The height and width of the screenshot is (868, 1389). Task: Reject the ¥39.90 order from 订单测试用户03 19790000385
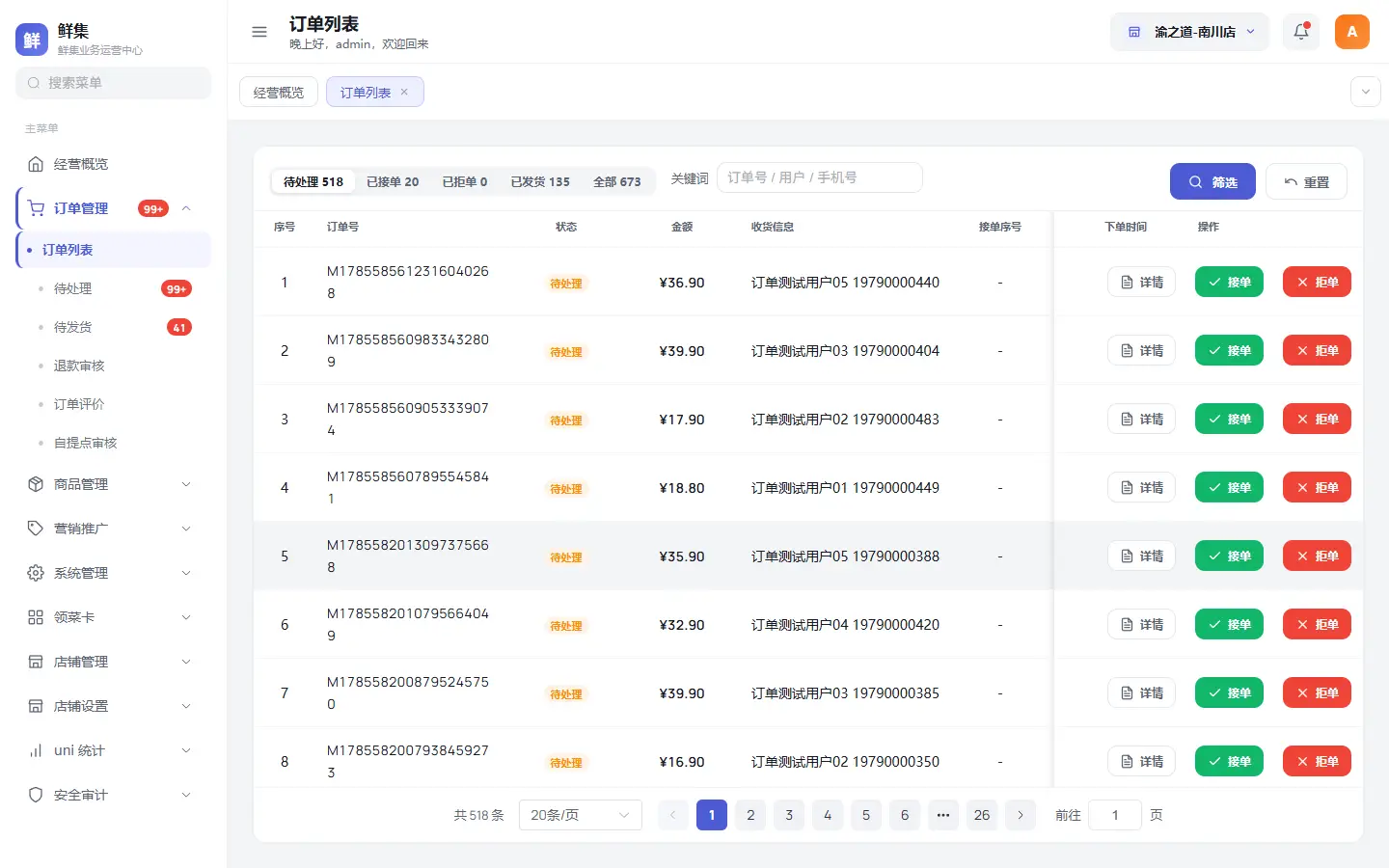pyautogui.click(x=1317, y=692)
